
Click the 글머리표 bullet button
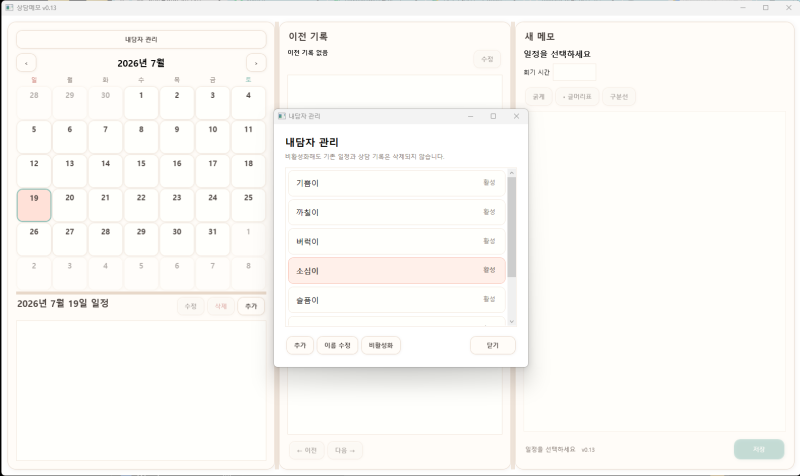click(x=577, y=96)
